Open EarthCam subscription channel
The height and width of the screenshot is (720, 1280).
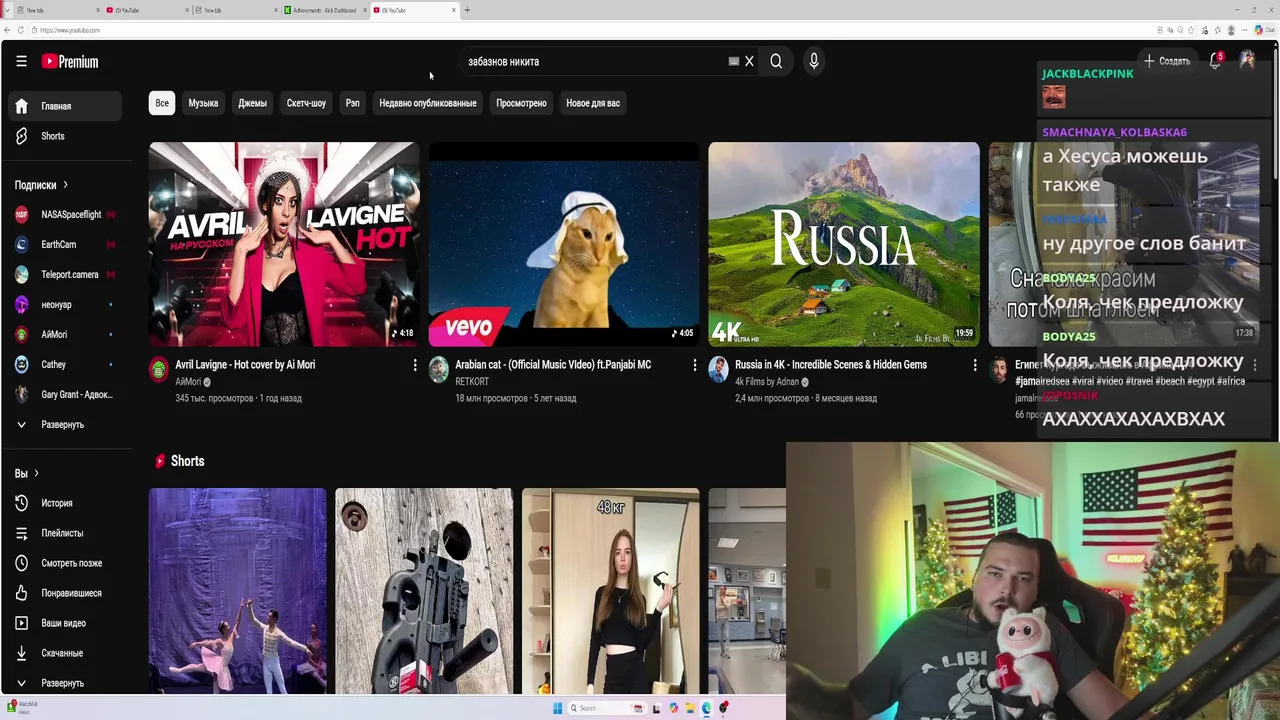pyautogui.click(x=64, y=244)
